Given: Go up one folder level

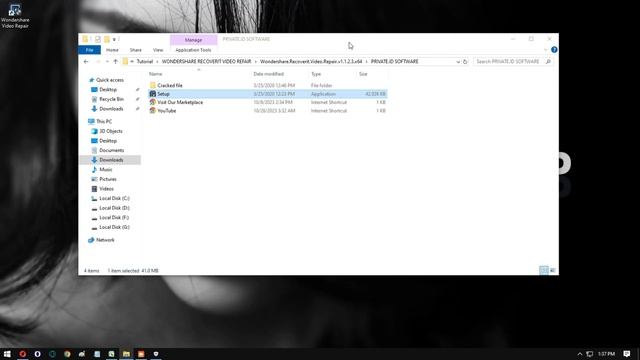Looking at the screenshot, I should [x=116, y=62].
